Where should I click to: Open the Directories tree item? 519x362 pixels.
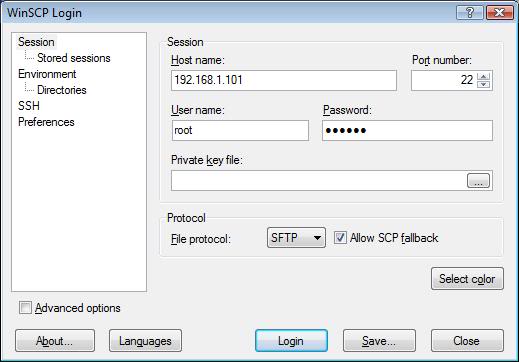(62, 90)
